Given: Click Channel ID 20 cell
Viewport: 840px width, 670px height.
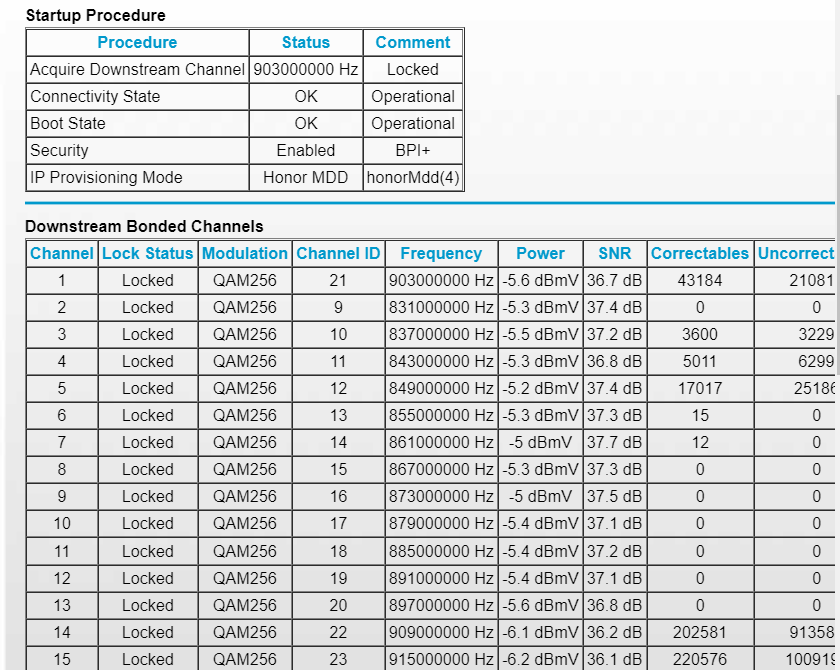Looking at the screenshot, I should pos(338,605).
